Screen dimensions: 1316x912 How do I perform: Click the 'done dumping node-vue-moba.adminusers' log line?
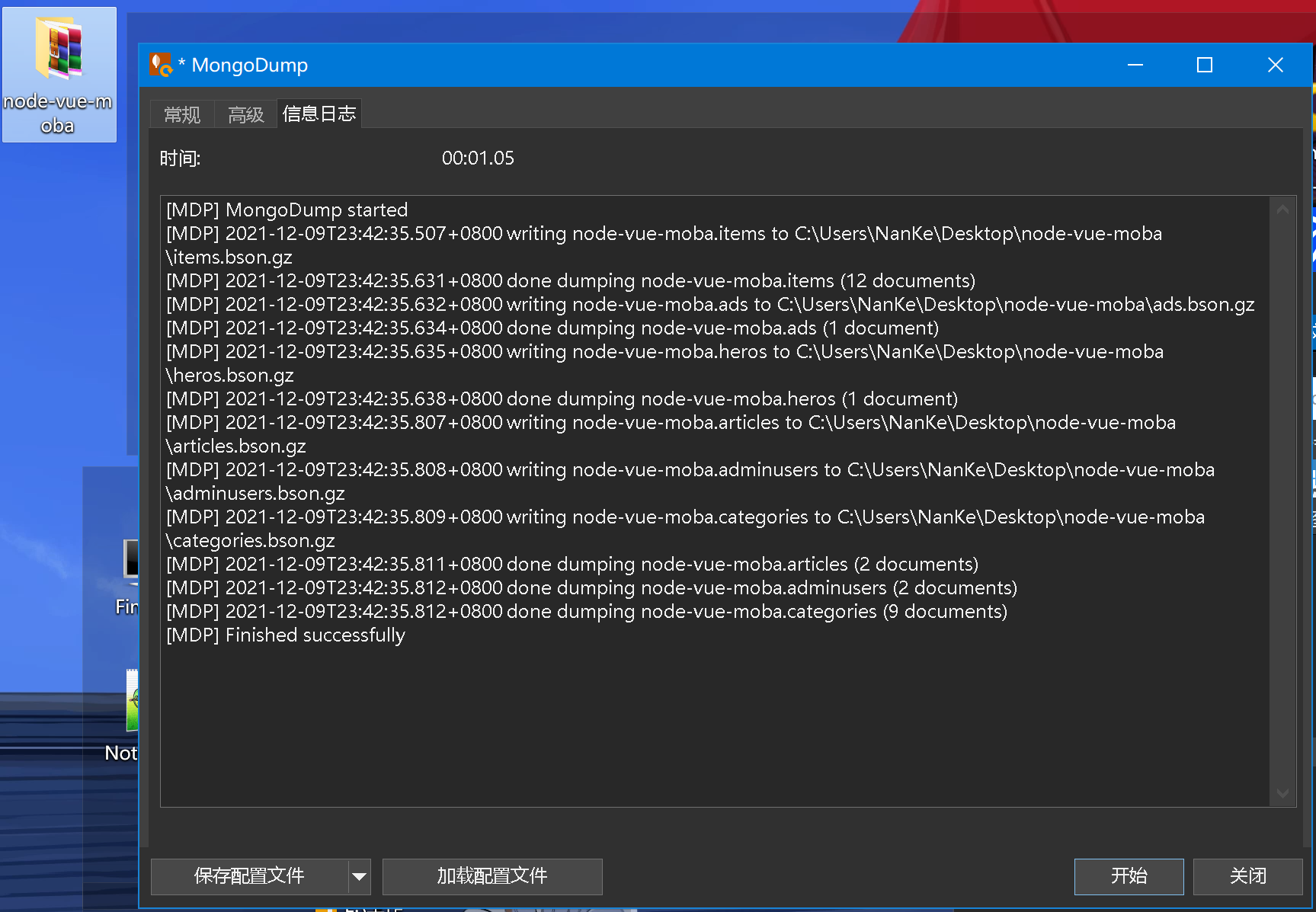coord(591,587)
